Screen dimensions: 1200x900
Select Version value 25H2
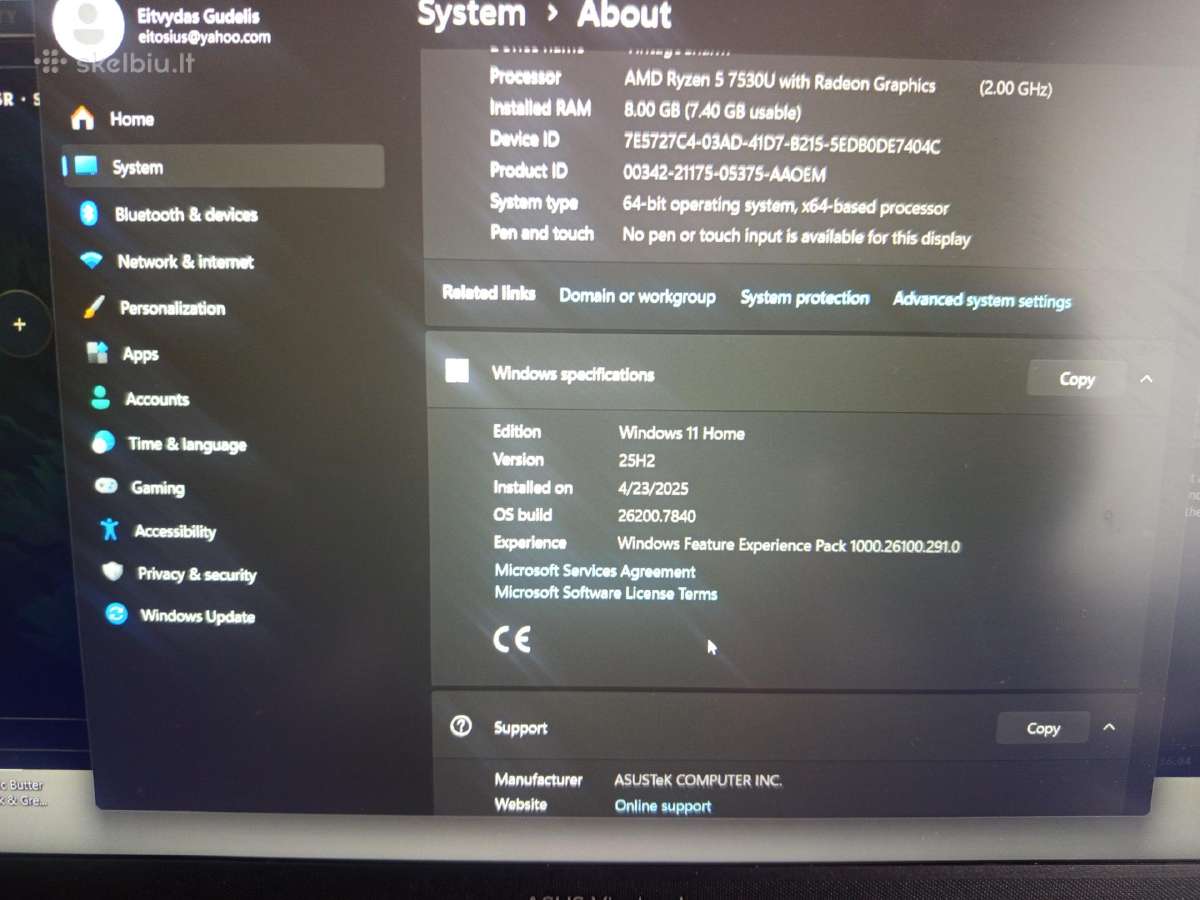(x=637, y=461)
